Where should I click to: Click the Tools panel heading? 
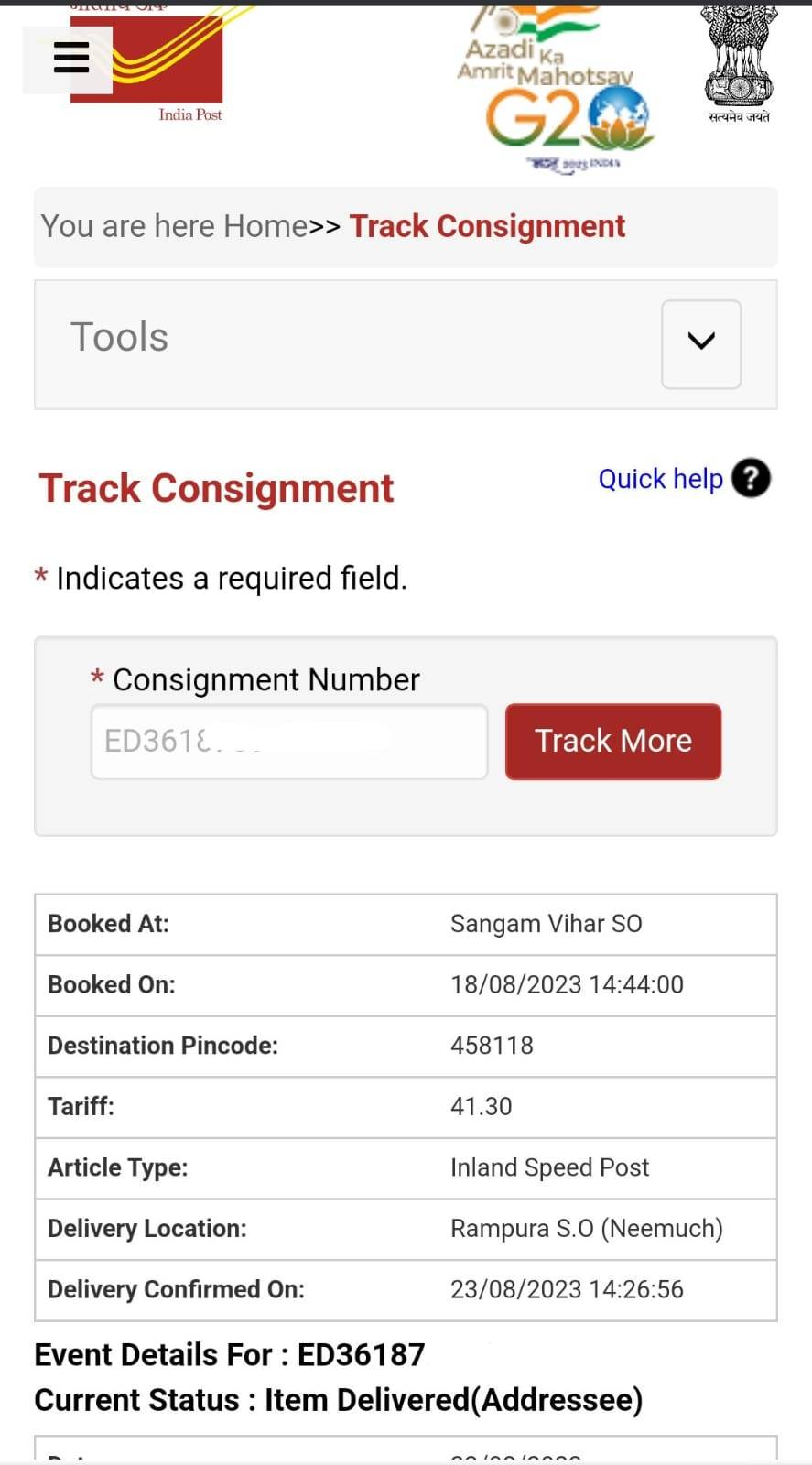(120, 337)
